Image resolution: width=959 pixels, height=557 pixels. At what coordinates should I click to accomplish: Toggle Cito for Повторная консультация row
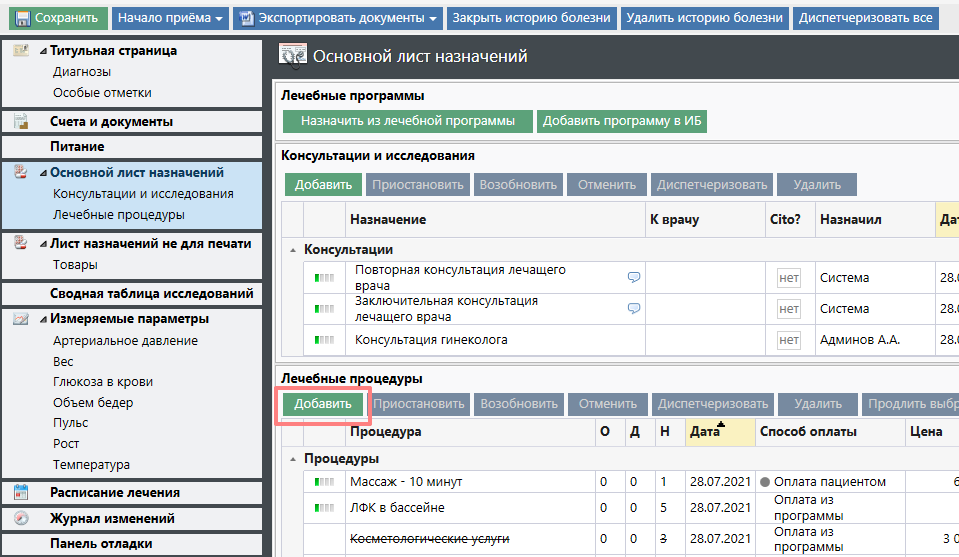[789, 278]
